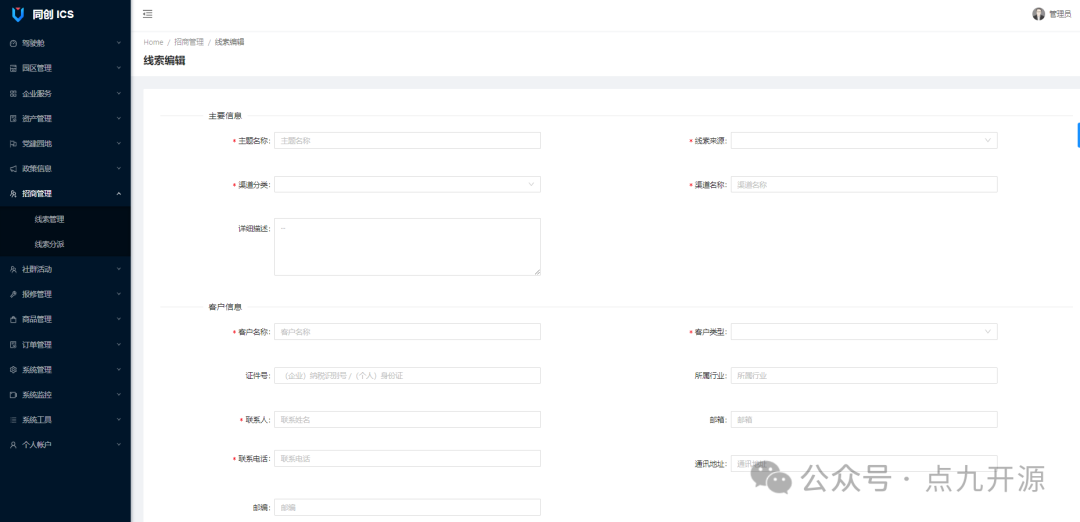Go to Home in the breadcrumb
This screenshot has width=1080, height=522.
pyautogui.click(x=153, y=42)
